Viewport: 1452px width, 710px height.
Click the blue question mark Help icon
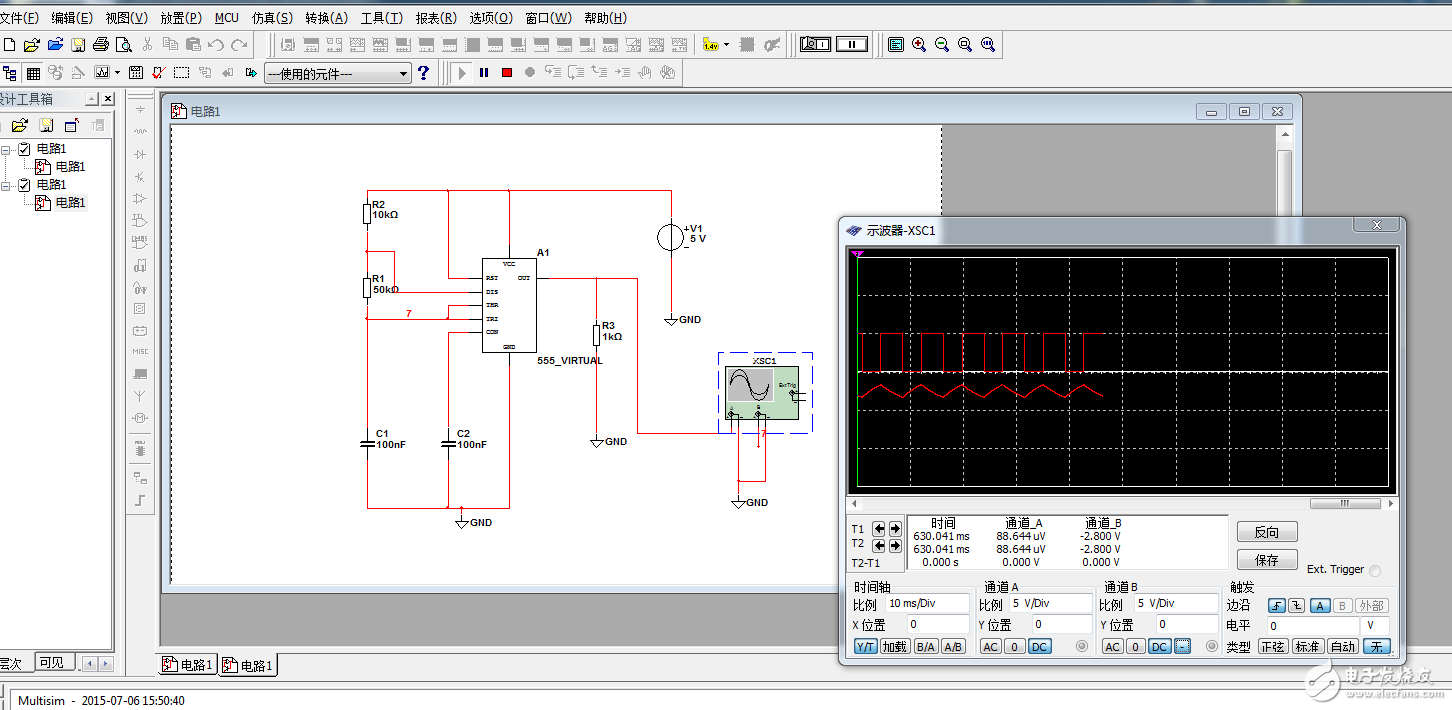point(423,73)
